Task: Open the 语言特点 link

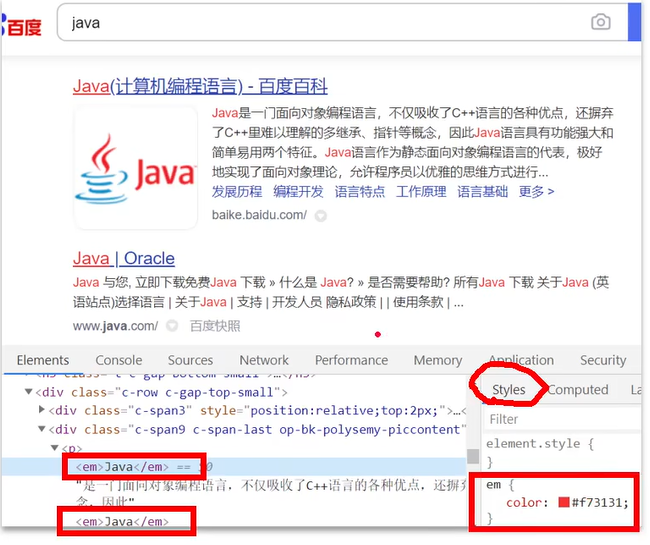Action: point(359,191)
